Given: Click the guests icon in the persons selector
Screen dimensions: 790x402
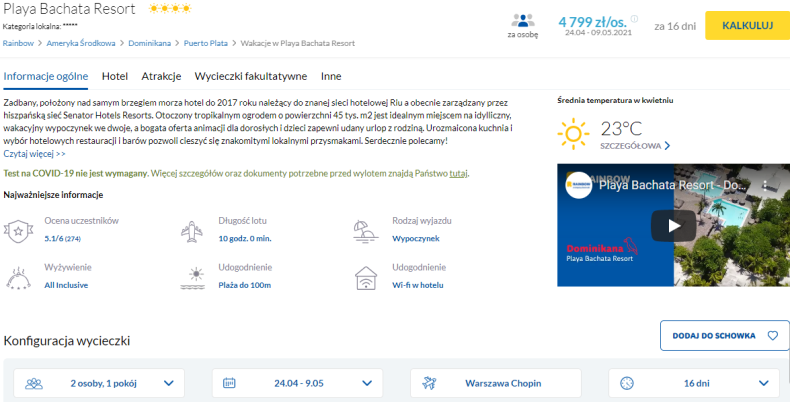Looking at the screenshot, I should pos(34,383).
